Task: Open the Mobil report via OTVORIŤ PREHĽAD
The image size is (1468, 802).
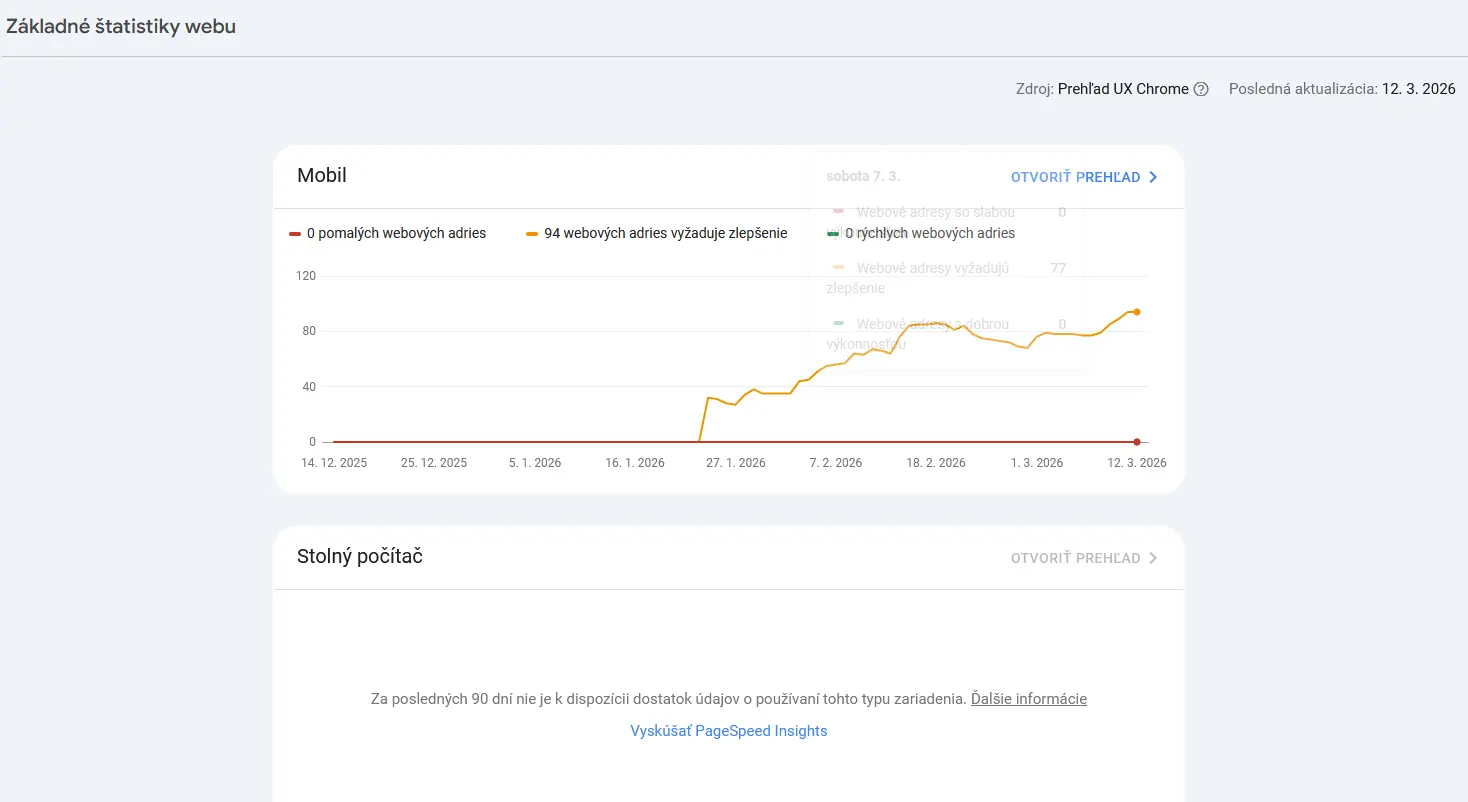Action: [1075, 177]
